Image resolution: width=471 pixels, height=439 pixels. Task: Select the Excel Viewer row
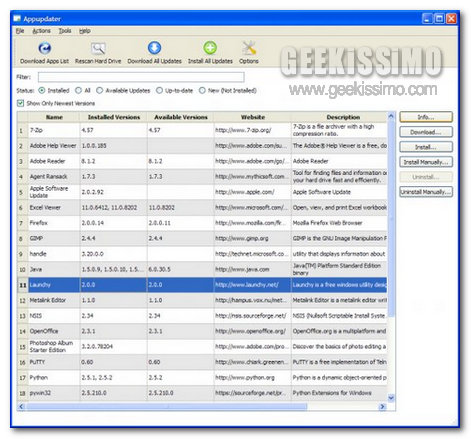[202, 207]
